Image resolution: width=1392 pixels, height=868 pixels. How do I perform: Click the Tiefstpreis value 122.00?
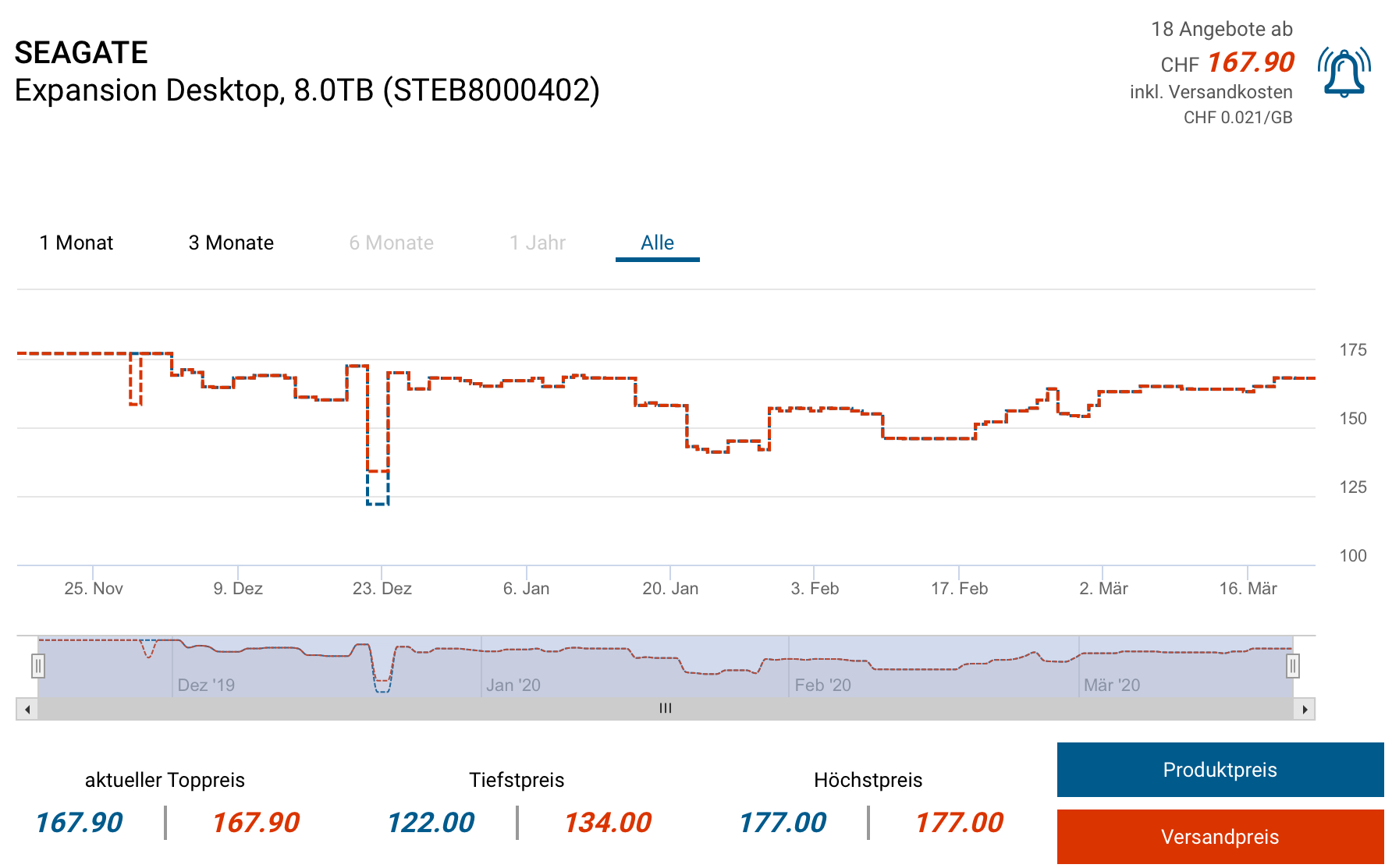point(431,822)
